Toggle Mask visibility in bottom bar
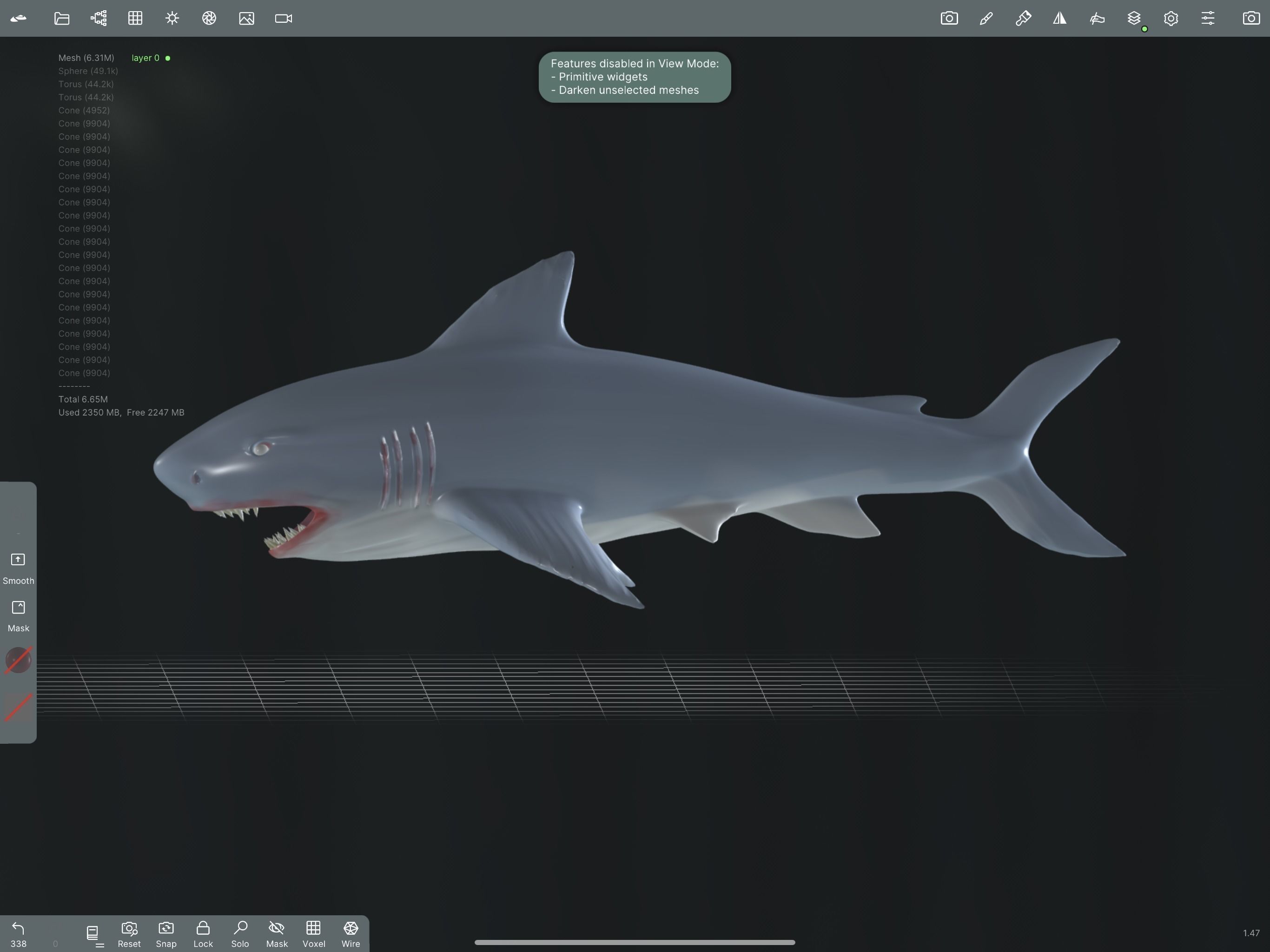 pyautogui.click(x=277, y=934)
